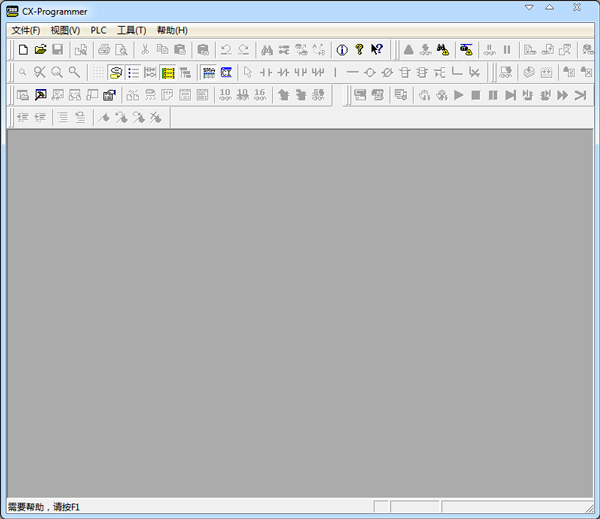Toggle the SYM table view icon
Viewport: 600px width, 519px height.
(x=209, y=72)
